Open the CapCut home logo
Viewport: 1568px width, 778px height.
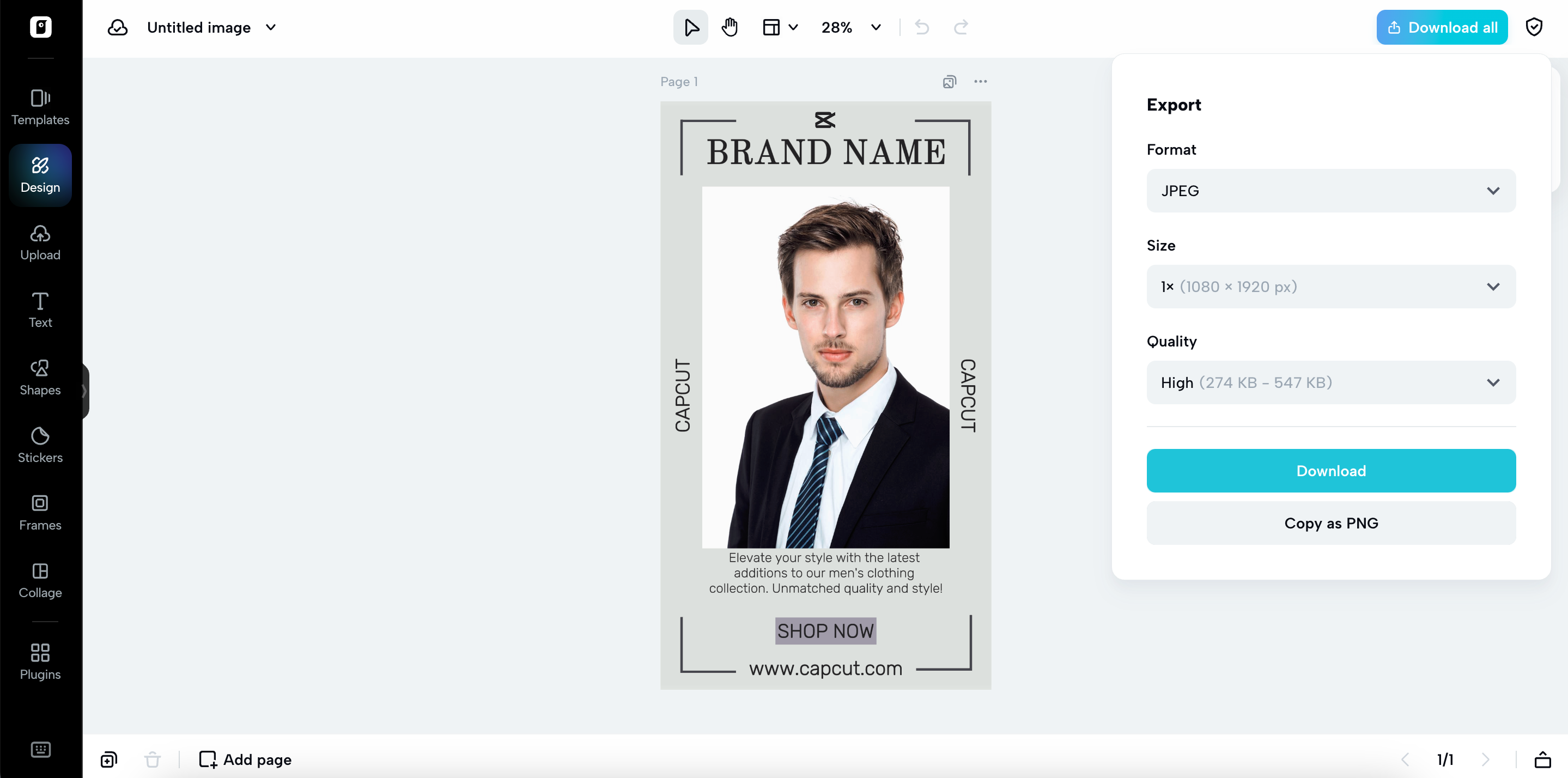(x=41, y=27)
